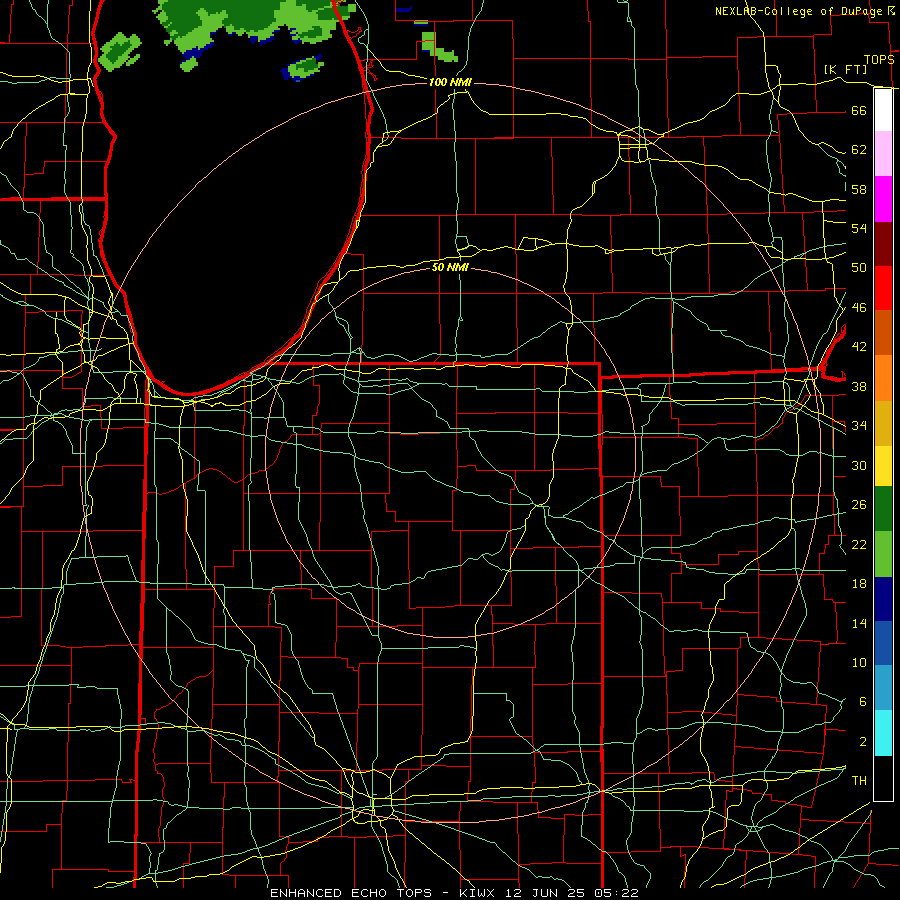Click the 22 legend value
This screenshot has height=900, width=900.
click(x=859, y=544)
